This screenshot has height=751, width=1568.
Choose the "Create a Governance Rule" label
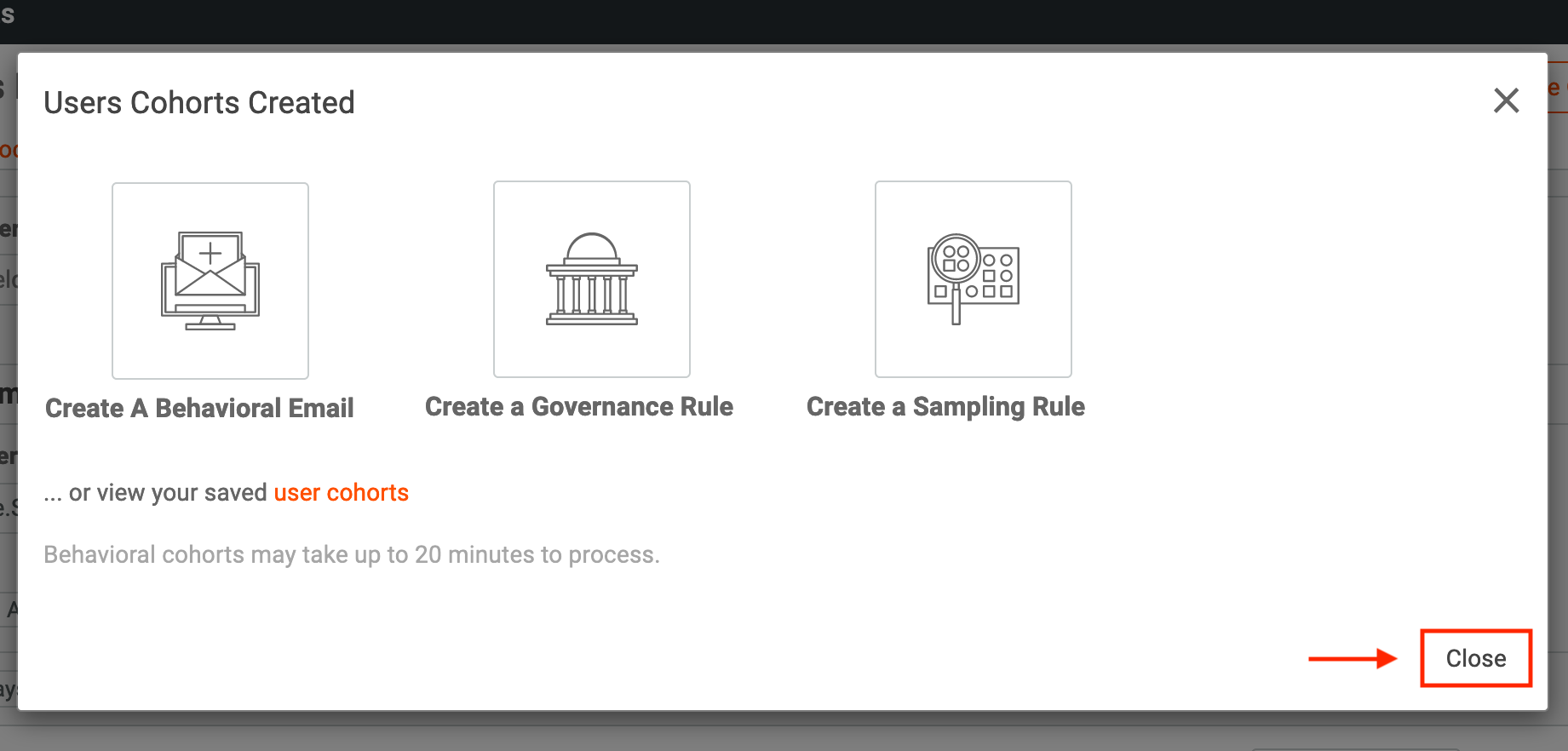pyautogui.click(x=578, y=407)
